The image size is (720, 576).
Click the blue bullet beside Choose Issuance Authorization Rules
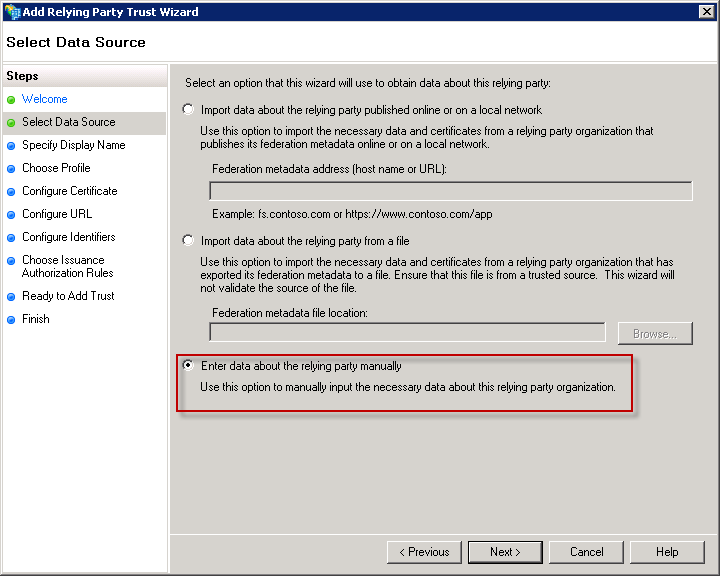11,260
